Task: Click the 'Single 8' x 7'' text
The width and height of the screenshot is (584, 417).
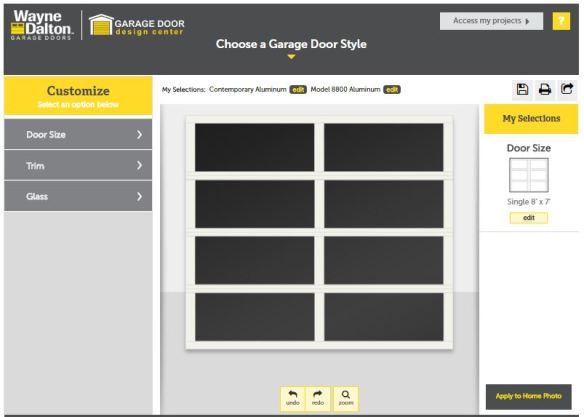Action: click(529, 202)
